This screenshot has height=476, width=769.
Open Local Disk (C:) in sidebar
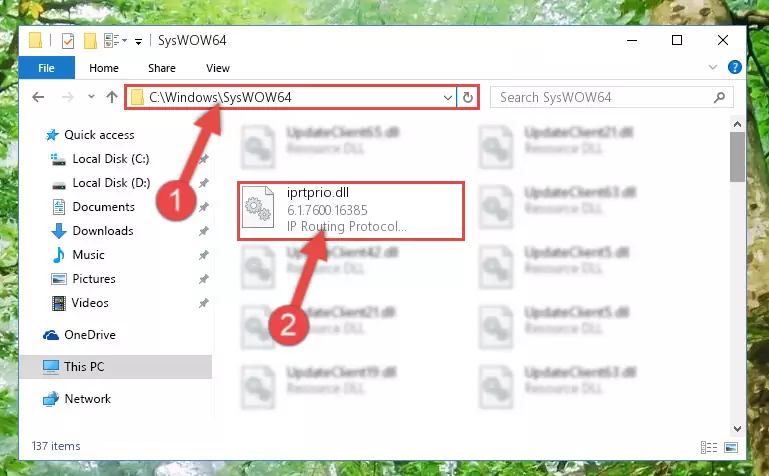(x=111, y=159)
